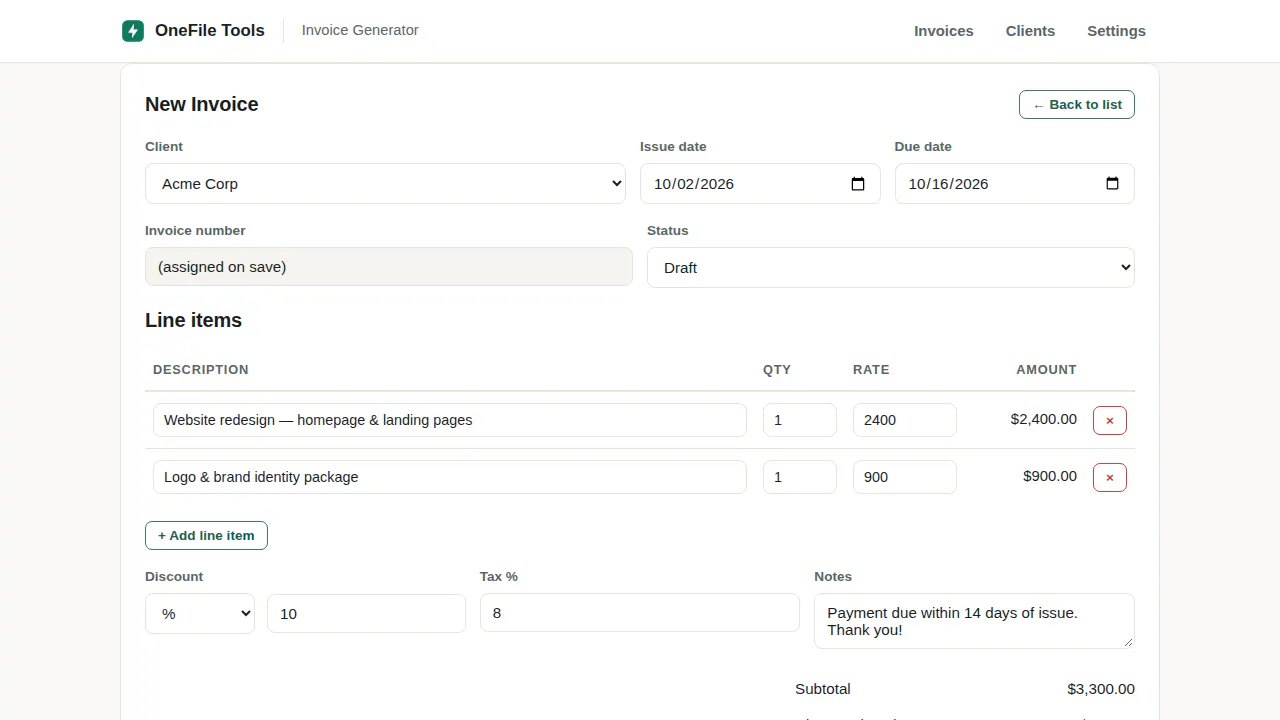Open the Status dropdown set to Draft

(x=891, y=268)
